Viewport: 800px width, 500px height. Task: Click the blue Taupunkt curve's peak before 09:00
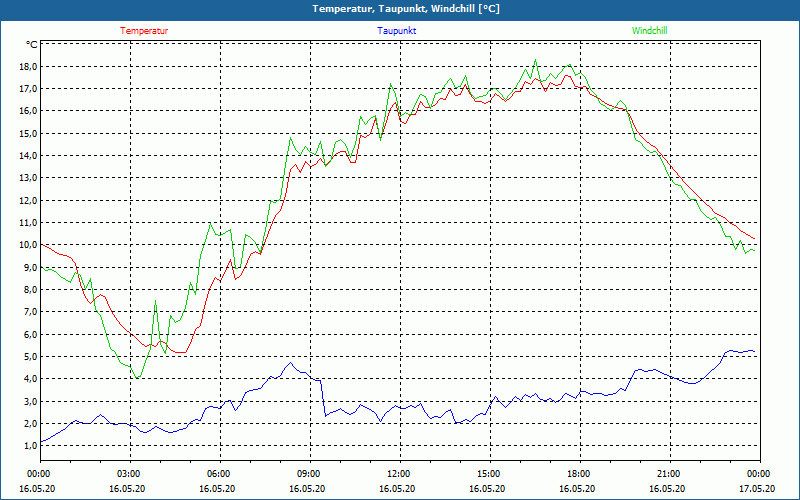click(x=291, y=363)
